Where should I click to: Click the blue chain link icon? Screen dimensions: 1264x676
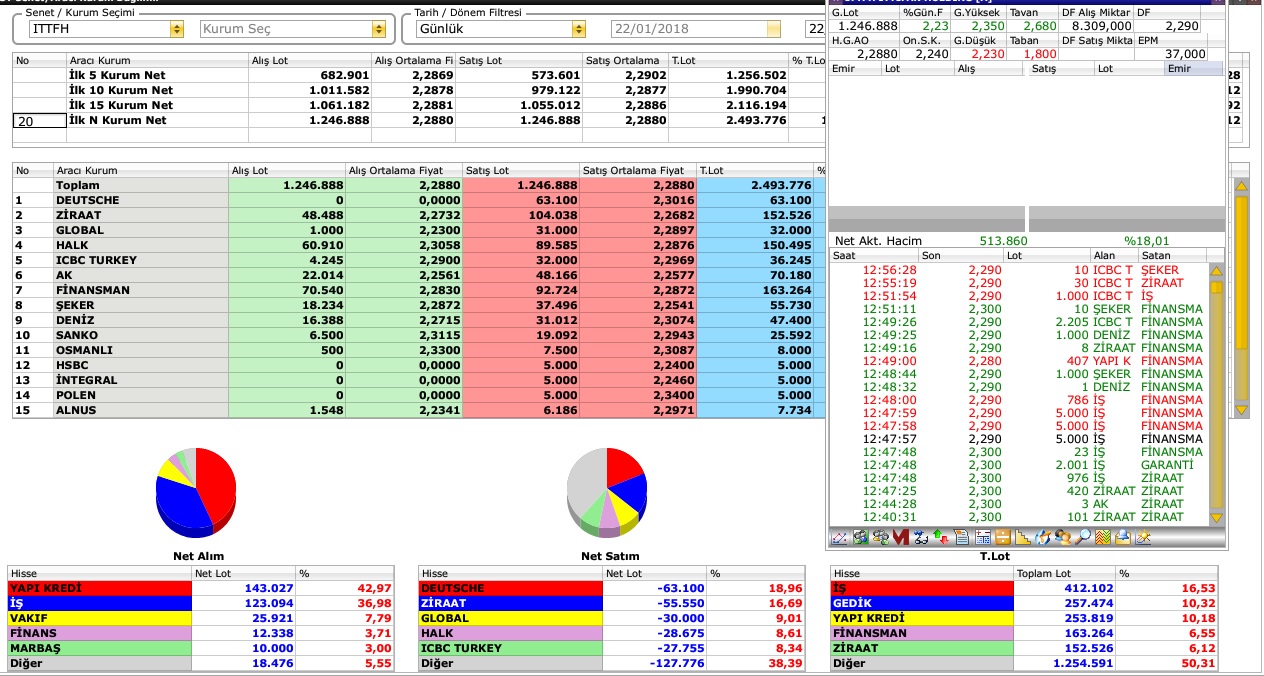pos(920,538)
